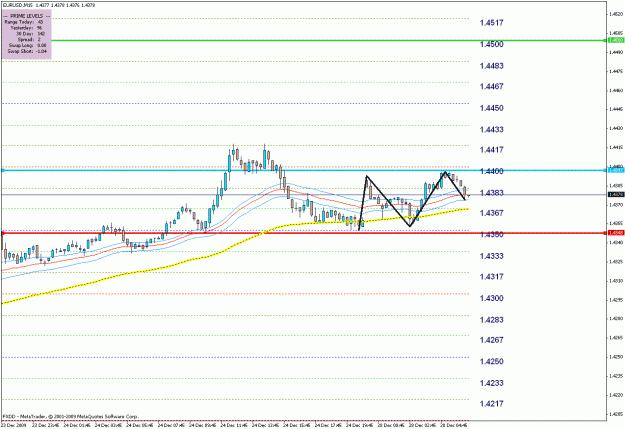Click the 1.4483 price level label

[x=491, y=66]
